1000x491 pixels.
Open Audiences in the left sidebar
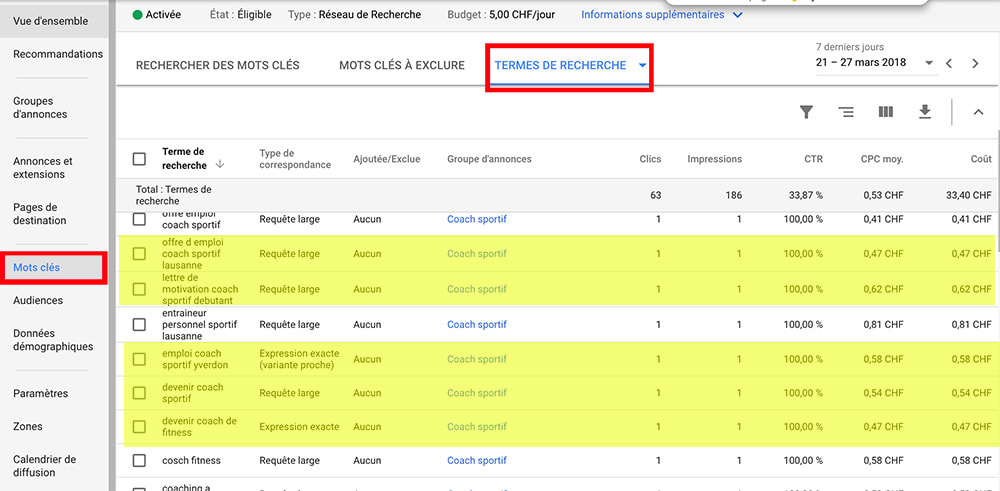pos(38,300)
